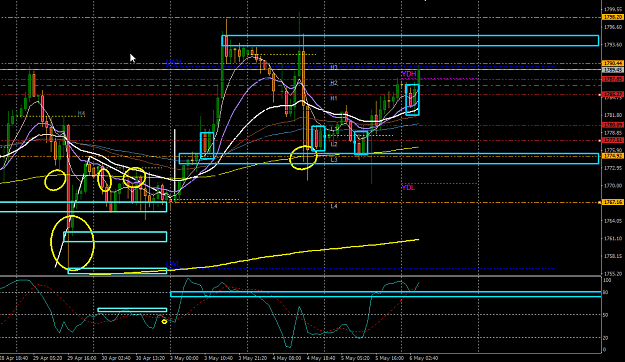The width and height of the screenshot is (625, 362).
Task: Click the 1796.60 price scale value
Action: click(613, 27)
